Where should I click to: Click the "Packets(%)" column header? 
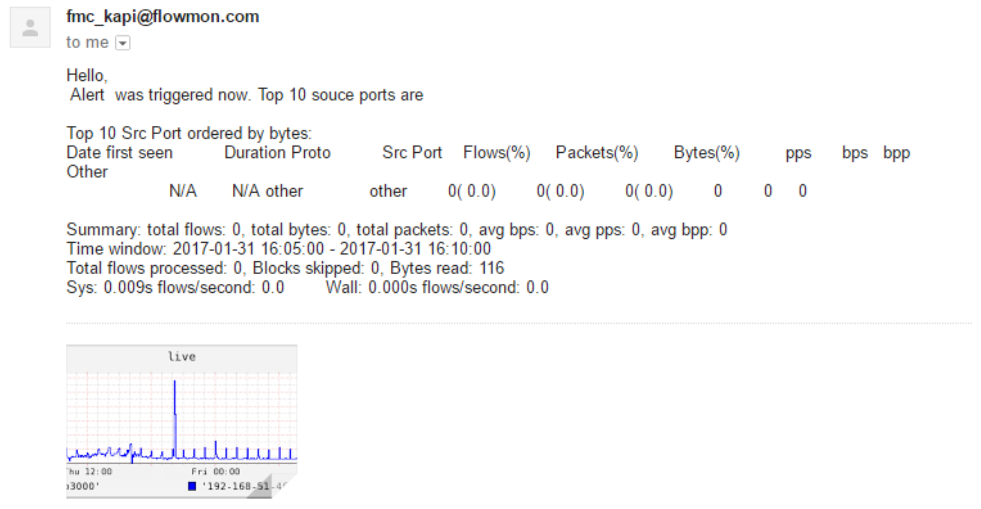coord(596,153)
